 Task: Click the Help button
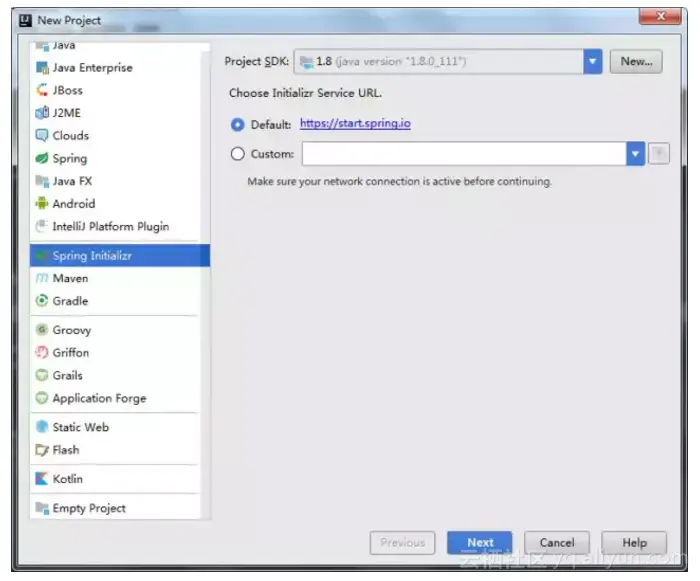click(x=634, y=543)
